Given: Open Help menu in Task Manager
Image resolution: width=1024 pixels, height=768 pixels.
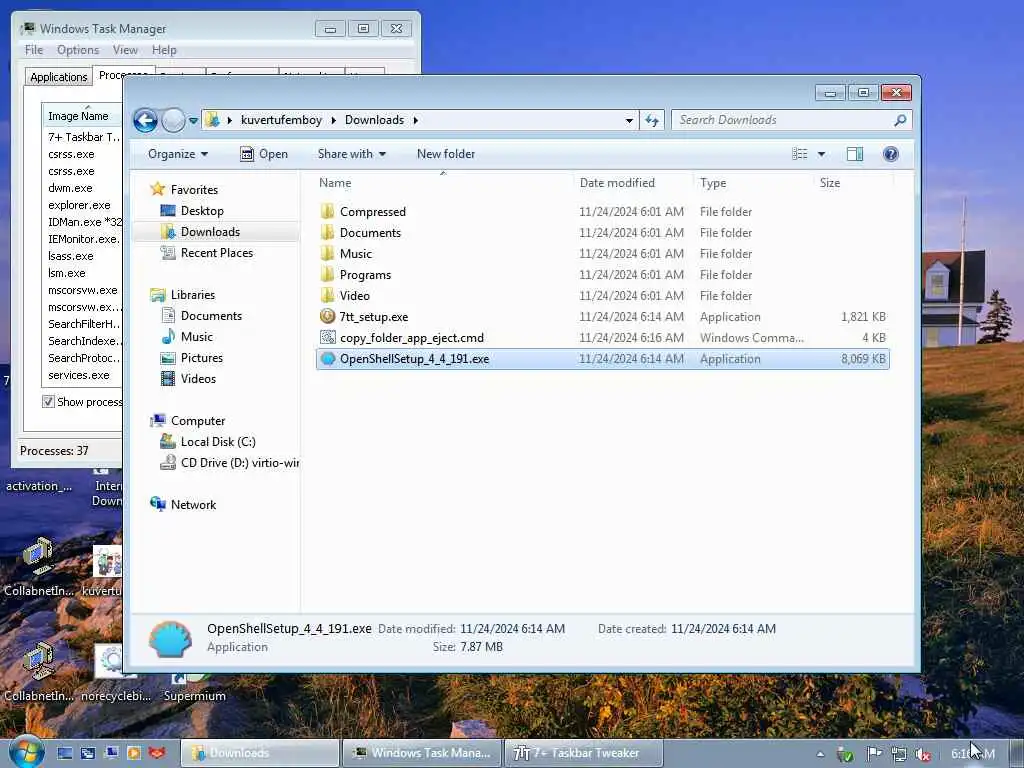Looking at the screenshot, I should click(164, 50).
